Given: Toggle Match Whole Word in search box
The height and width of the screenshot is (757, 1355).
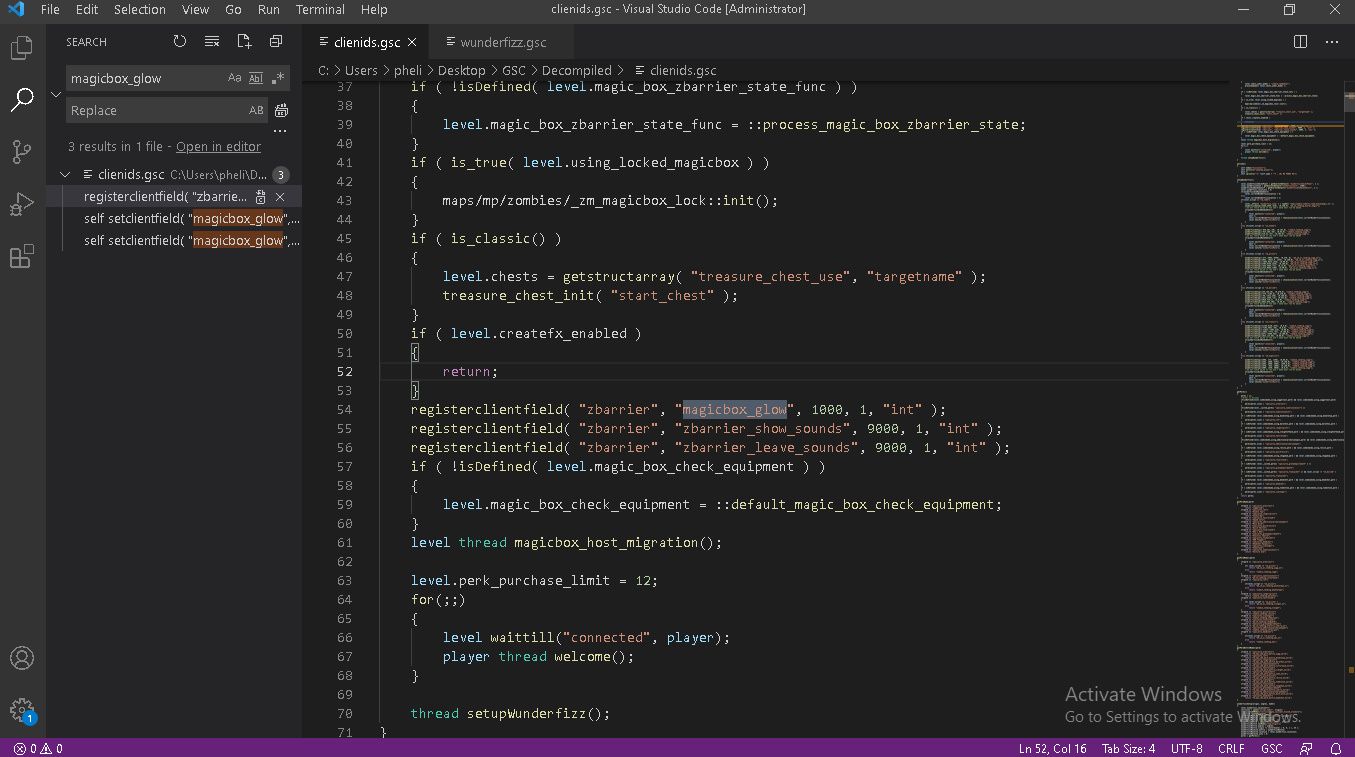Looking at the screenshot, I should [256, 78].
